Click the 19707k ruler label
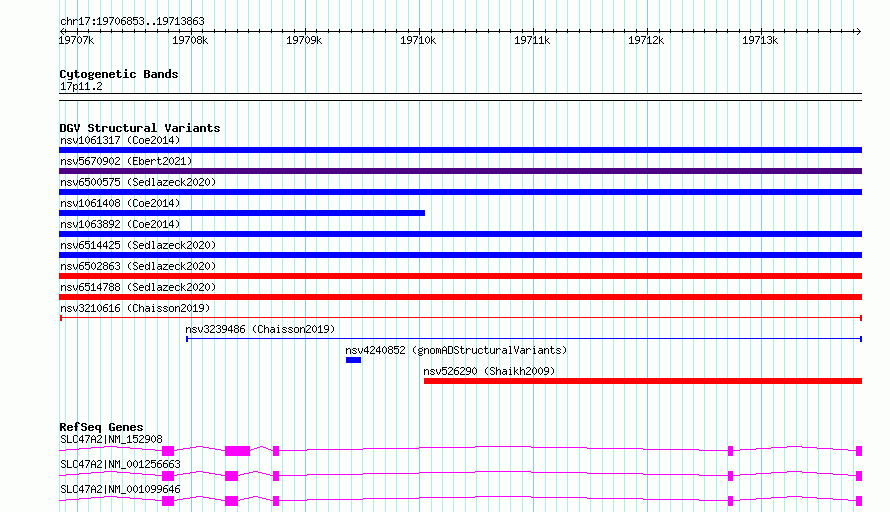Image resolution: width=890 pixels, height=512 pixels. click(x=77, y=40)
